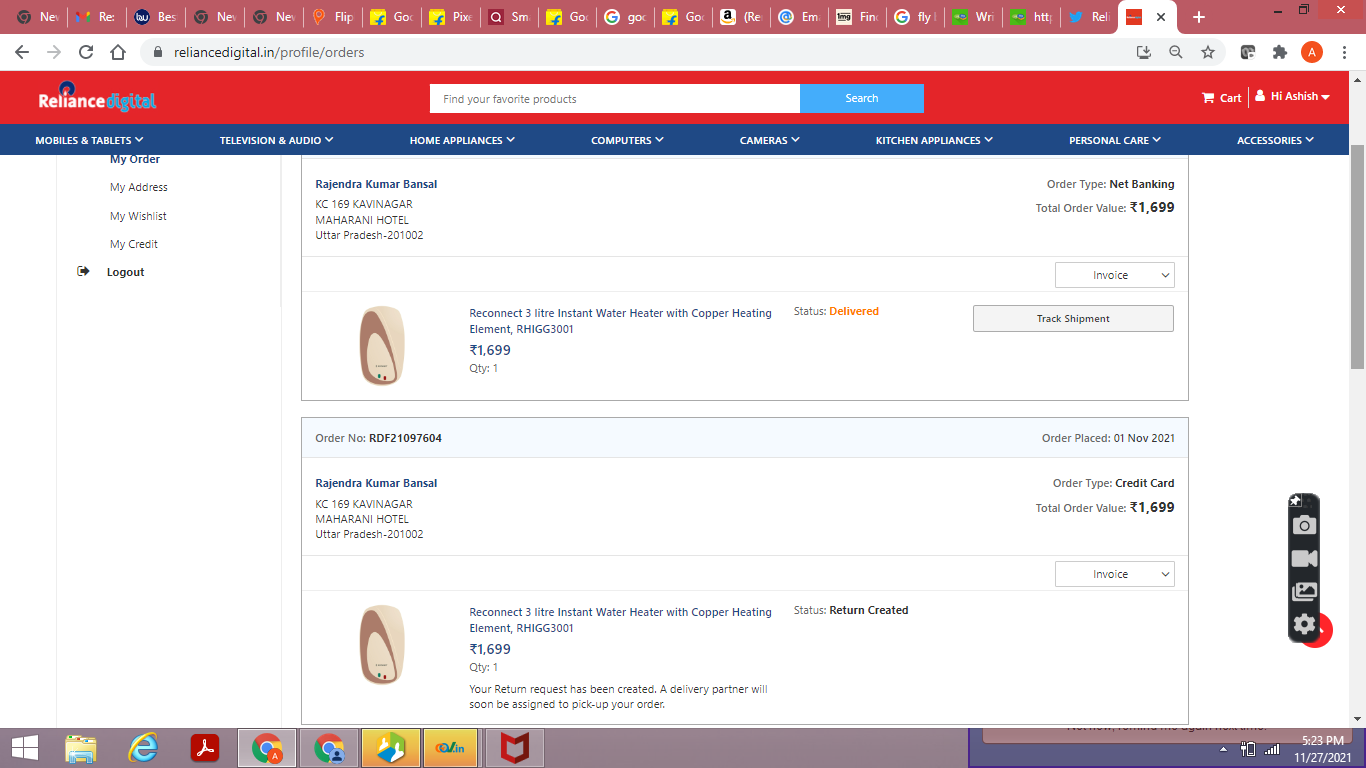Click the blue Search button

tap(861, 98)
